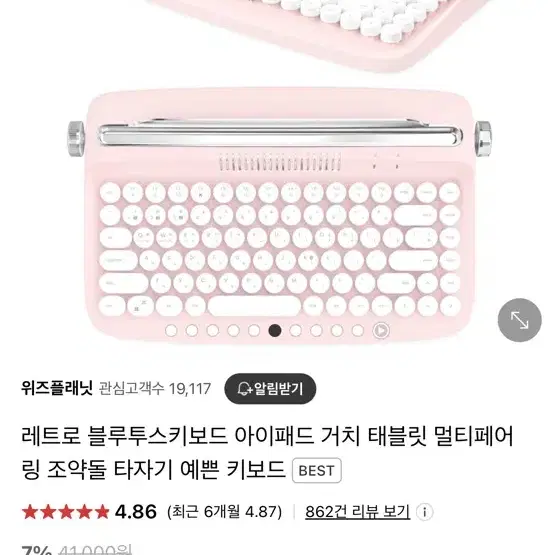
Task: Tap the bell icon in 알림받기
Action: [244, 389]
